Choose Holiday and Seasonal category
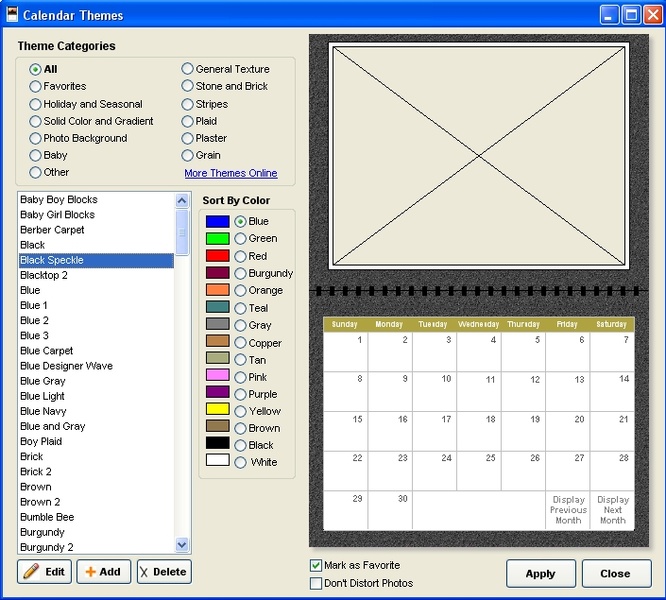Screen dimensions: 666x600 [x=35, y=104]
